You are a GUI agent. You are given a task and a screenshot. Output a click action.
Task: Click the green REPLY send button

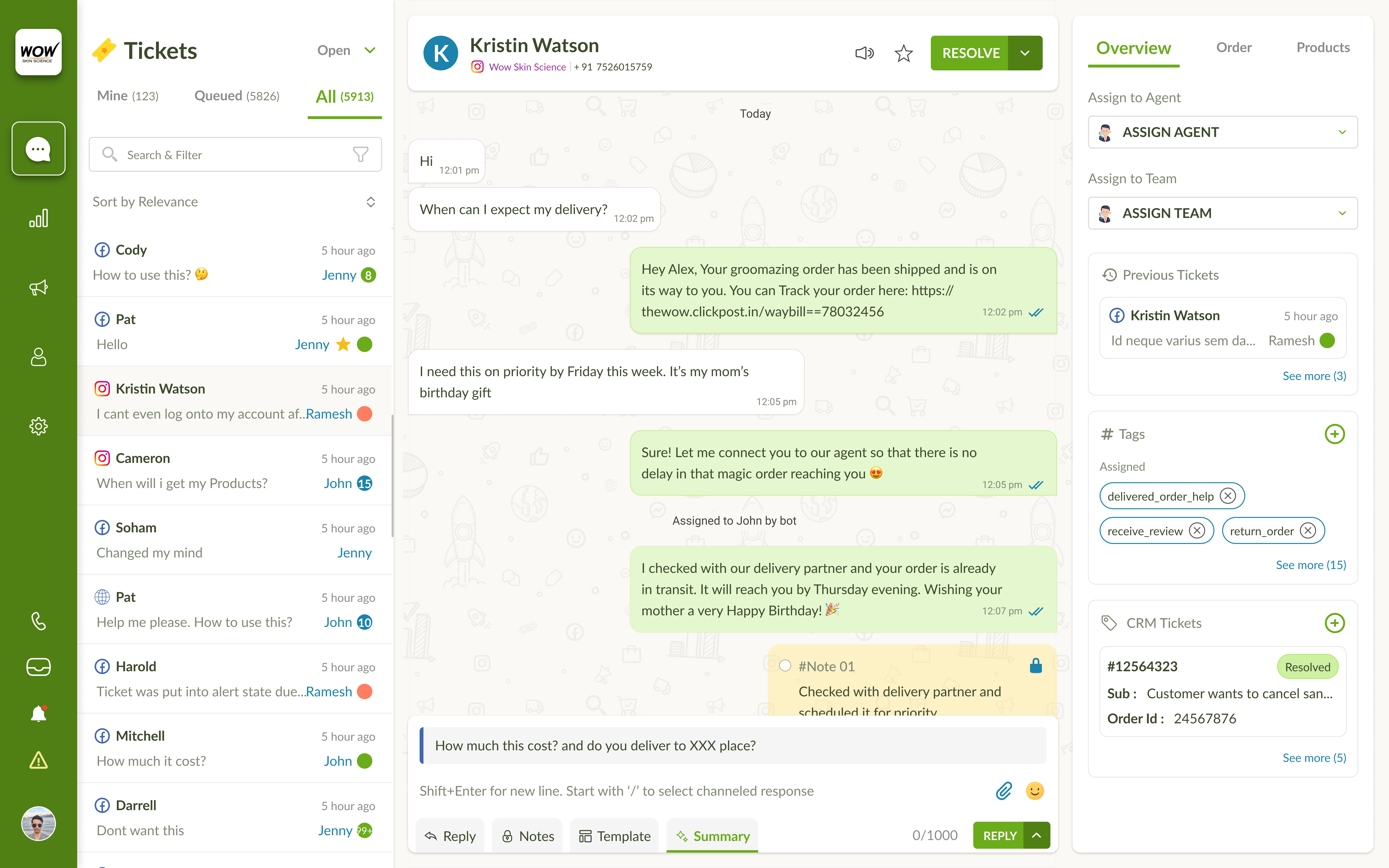pyautogui.click(x=999, y=835)
